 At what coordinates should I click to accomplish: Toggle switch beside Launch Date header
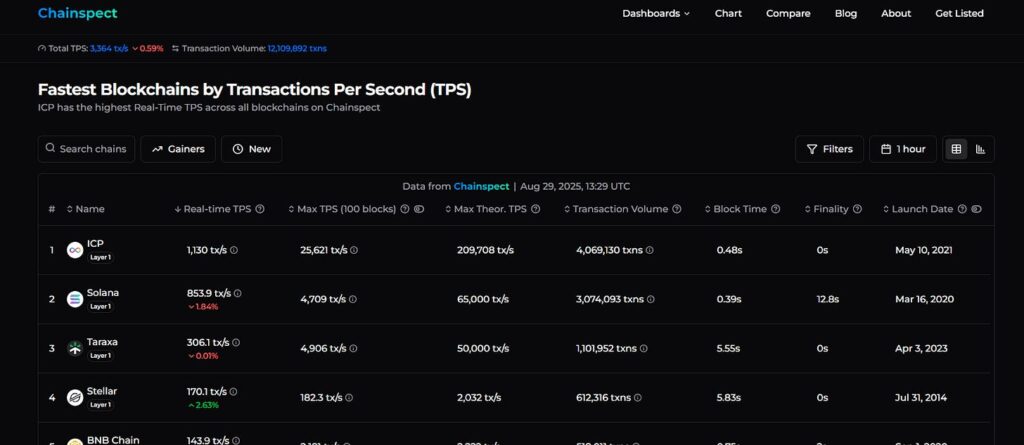click(x=976, y=209)
